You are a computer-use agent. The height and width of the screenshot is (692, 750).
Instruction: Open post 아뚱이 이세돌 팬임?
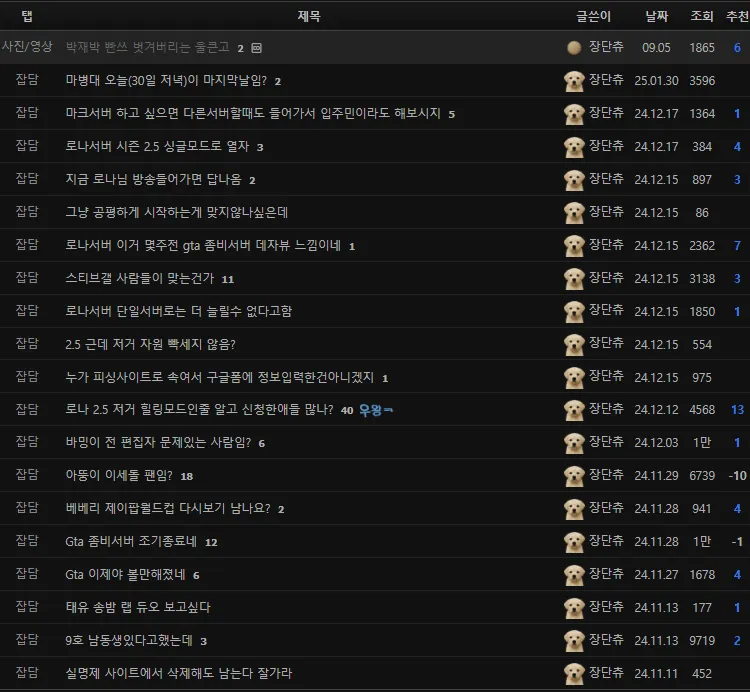119,475
